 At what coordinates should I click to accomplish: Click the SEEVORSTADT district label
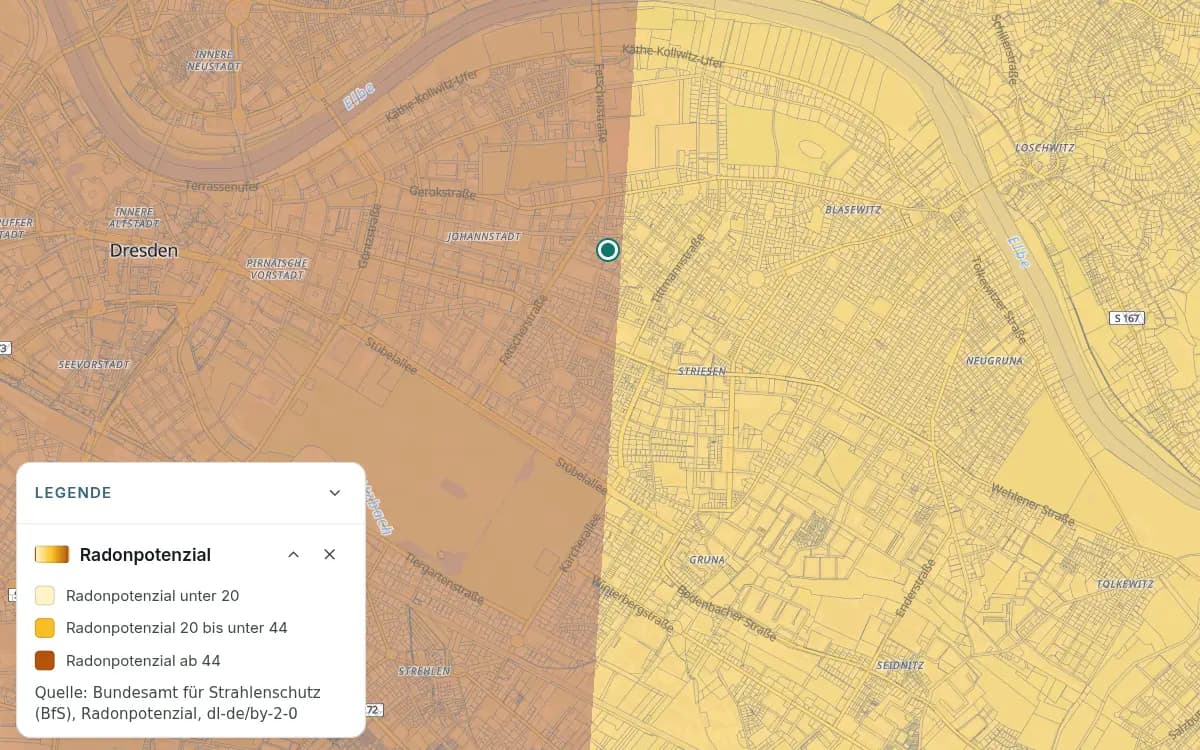[x=93, y=364]
